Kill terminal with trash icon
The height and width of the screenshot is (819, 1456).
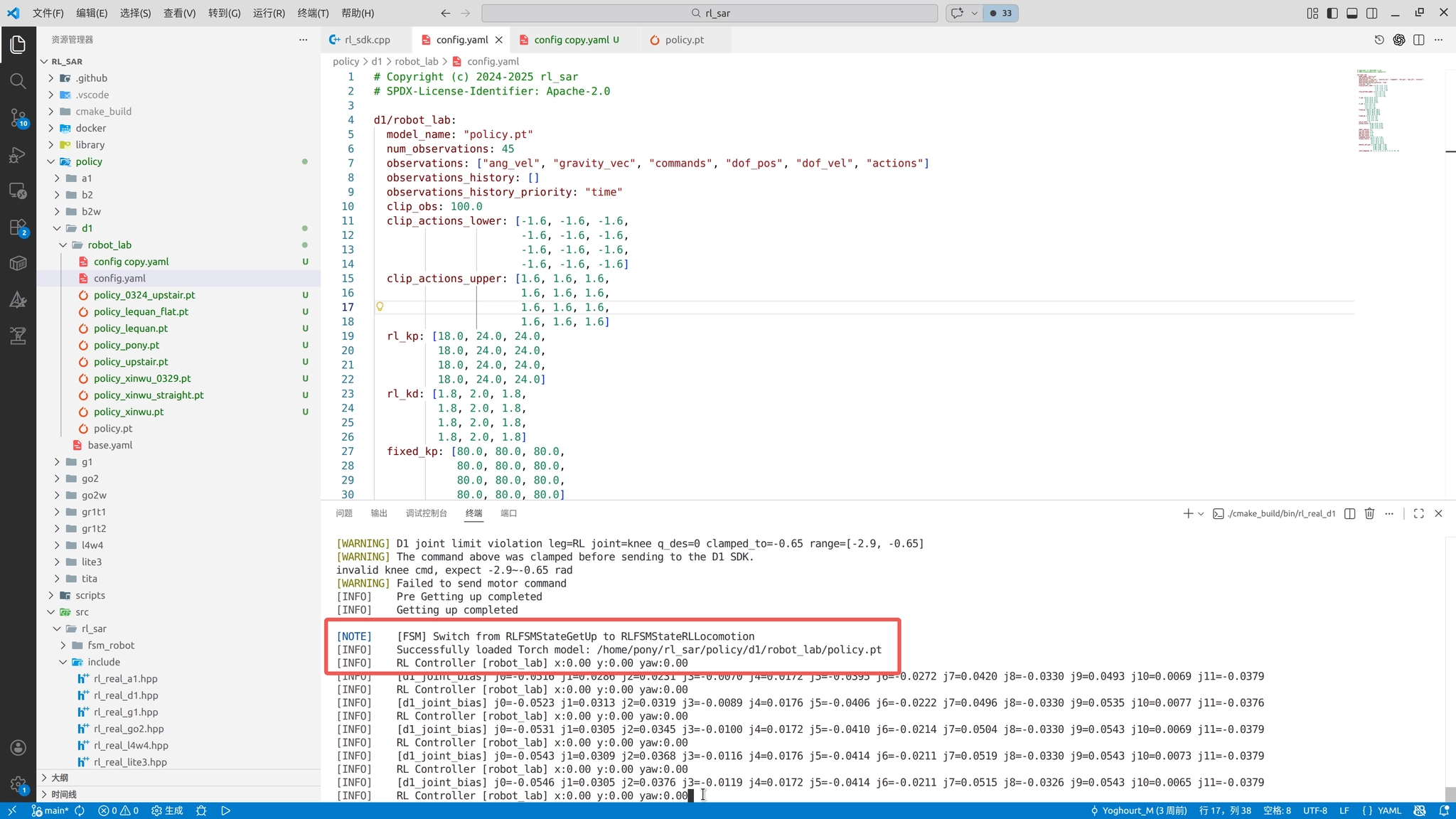(1369, 513)
